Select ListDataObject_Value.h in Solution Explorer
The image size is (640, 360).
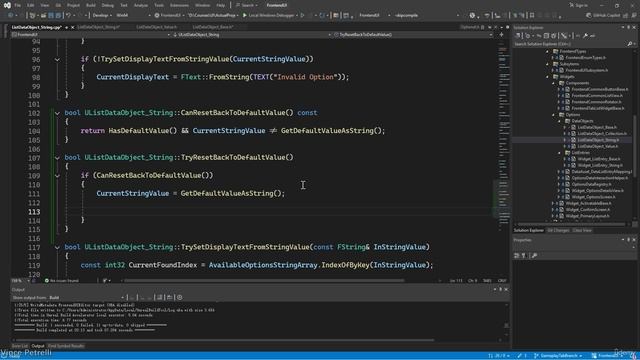point(597,146)
